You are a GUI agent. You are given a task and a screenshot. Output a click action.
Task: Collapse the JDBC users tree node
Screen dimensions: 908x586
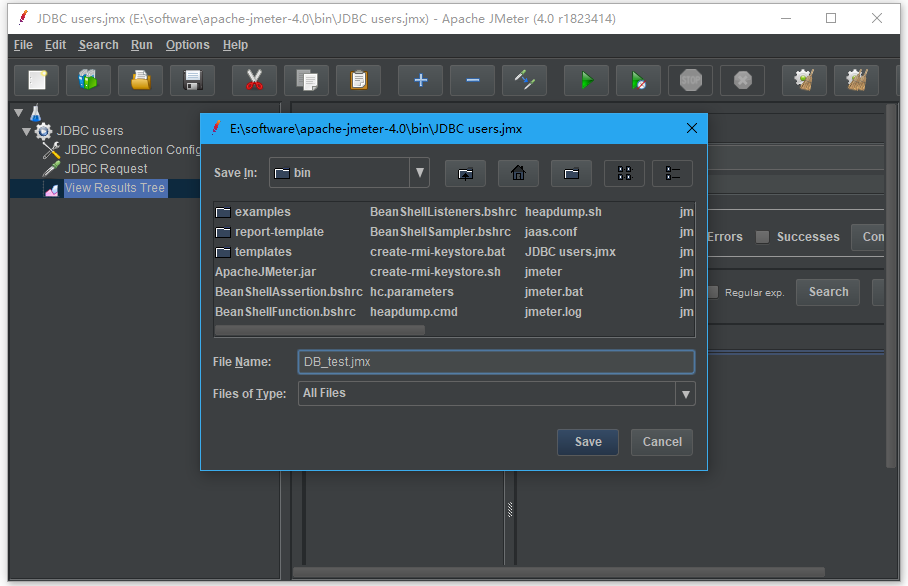(26, 131)
